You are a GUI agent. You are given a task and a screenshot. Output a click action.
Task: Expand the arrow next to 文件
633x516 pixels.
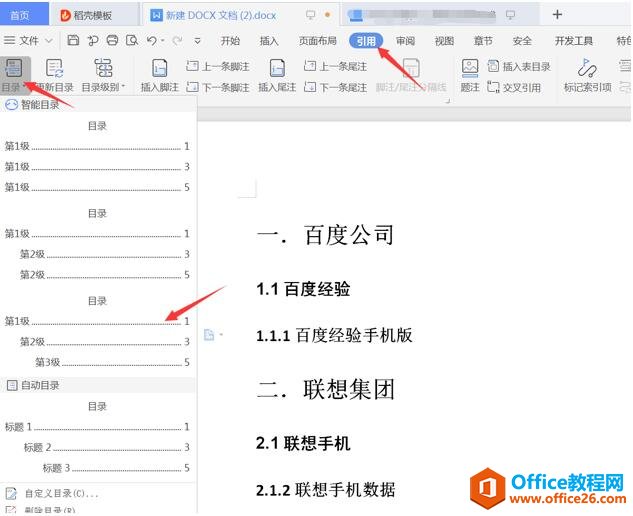coord(48,41)
